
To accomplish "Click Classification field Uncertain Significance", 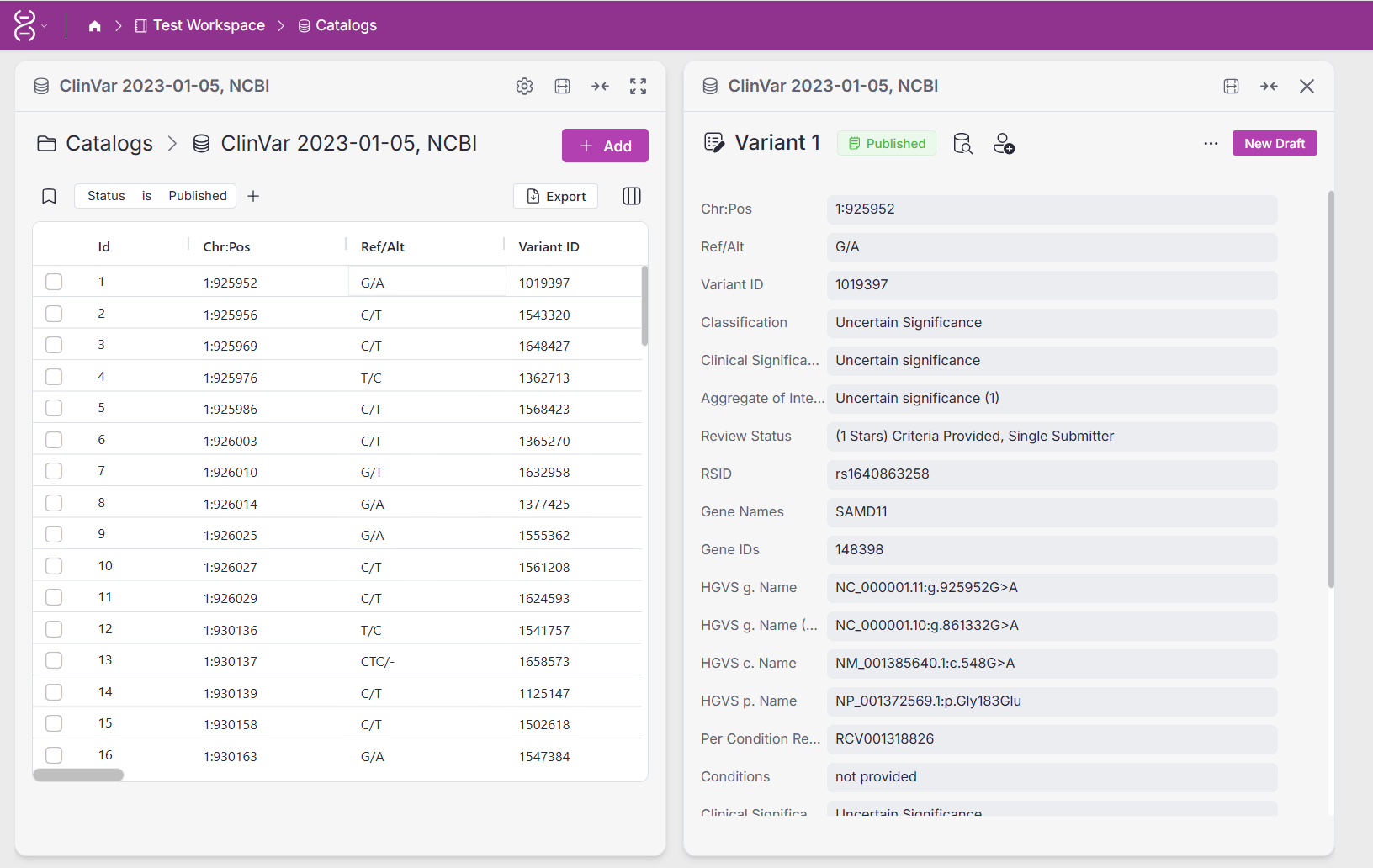I will coord(1052,323).
